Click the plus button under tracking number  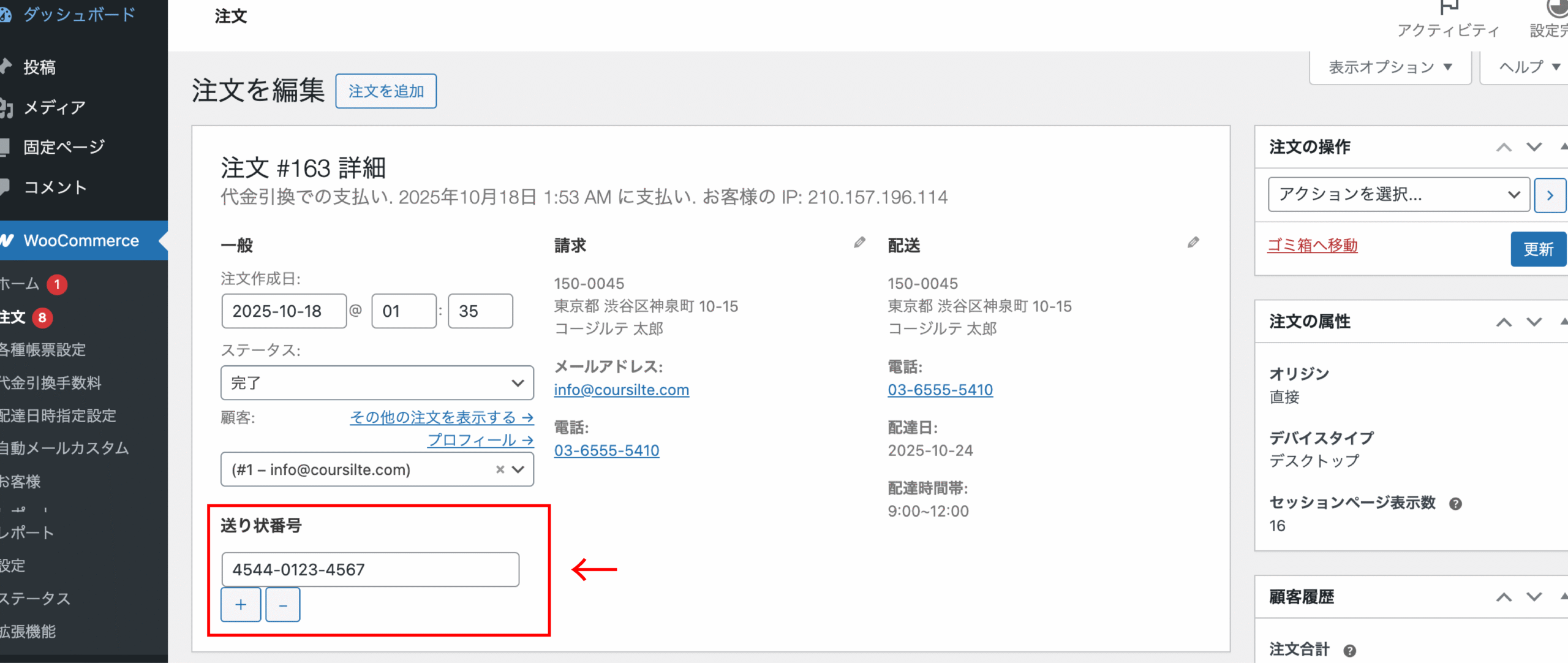coord(241,605)
